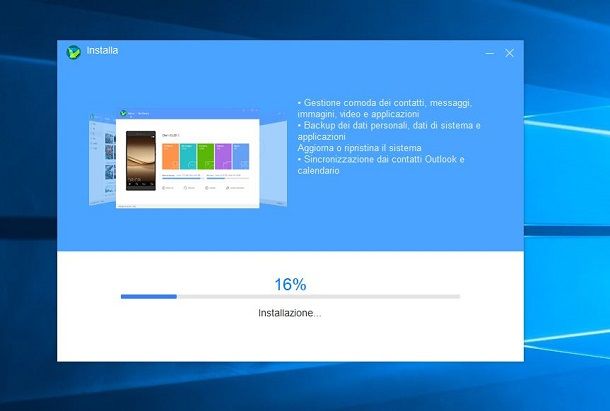Click the app preview screenshot with the phone
This screenshot has width=610, height=411.
click(188, 159)
